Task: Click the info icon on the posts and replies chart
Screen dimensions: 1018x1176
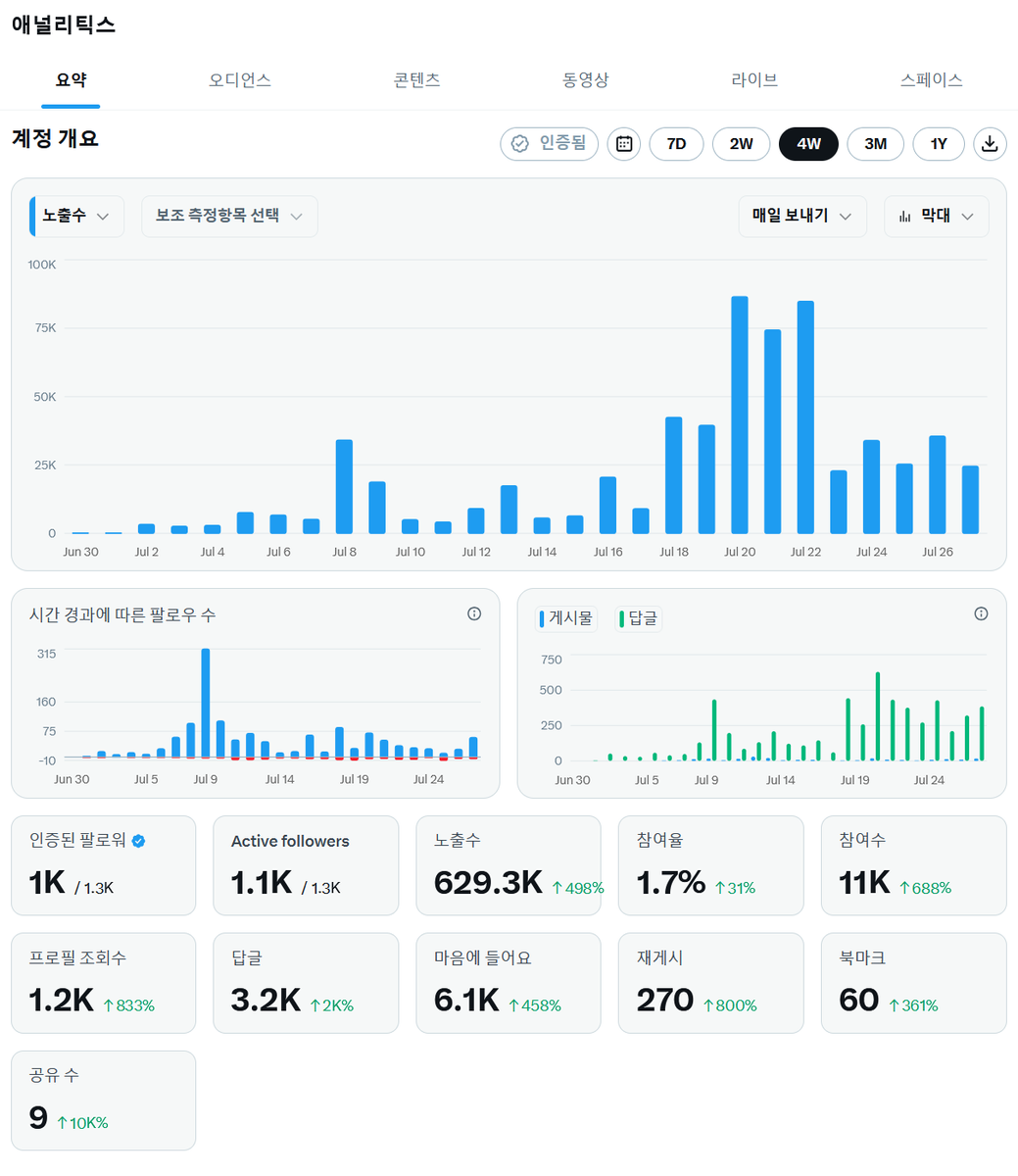Action: tap(981, 613)
